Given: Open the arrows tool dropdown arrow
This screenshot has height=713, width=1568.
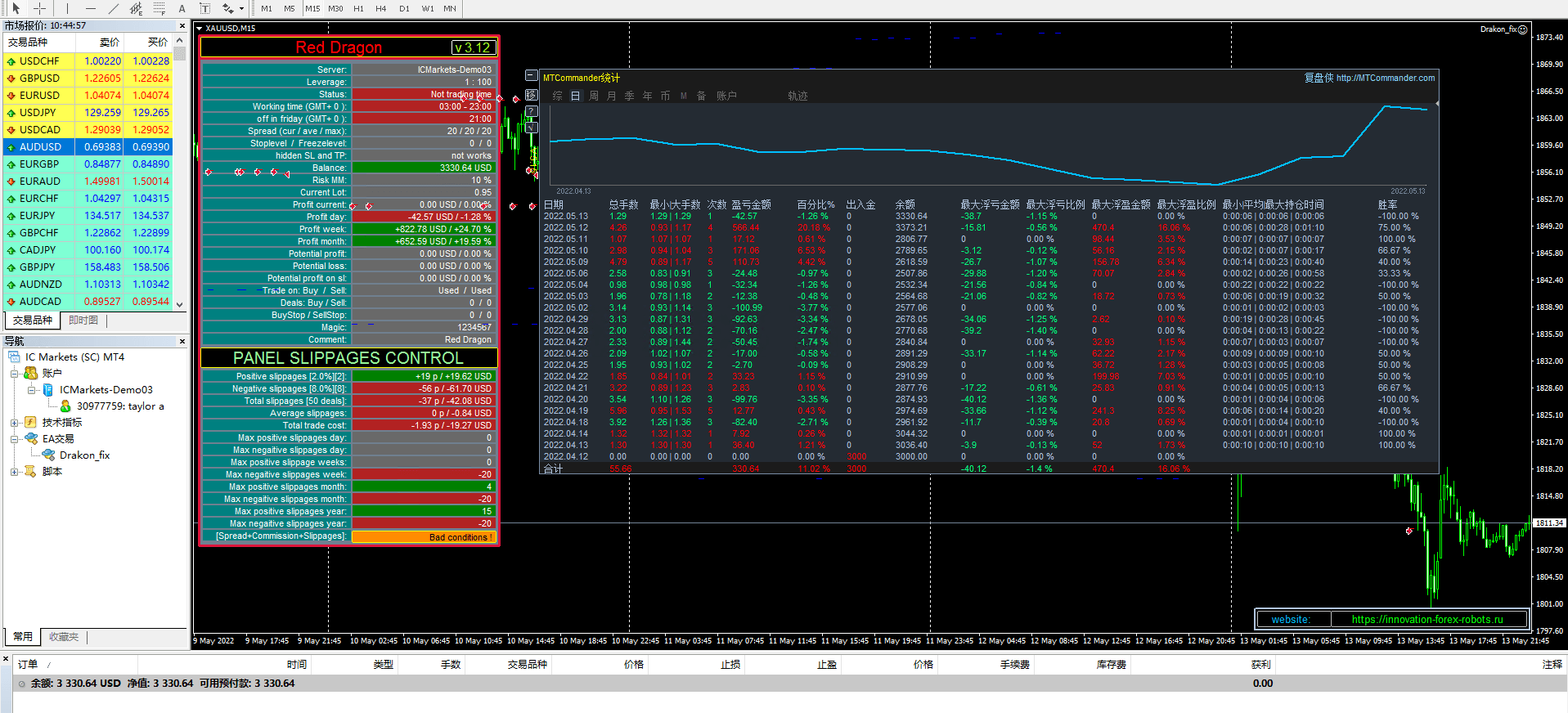Looking at the screenshot, I should coord(241,8).
